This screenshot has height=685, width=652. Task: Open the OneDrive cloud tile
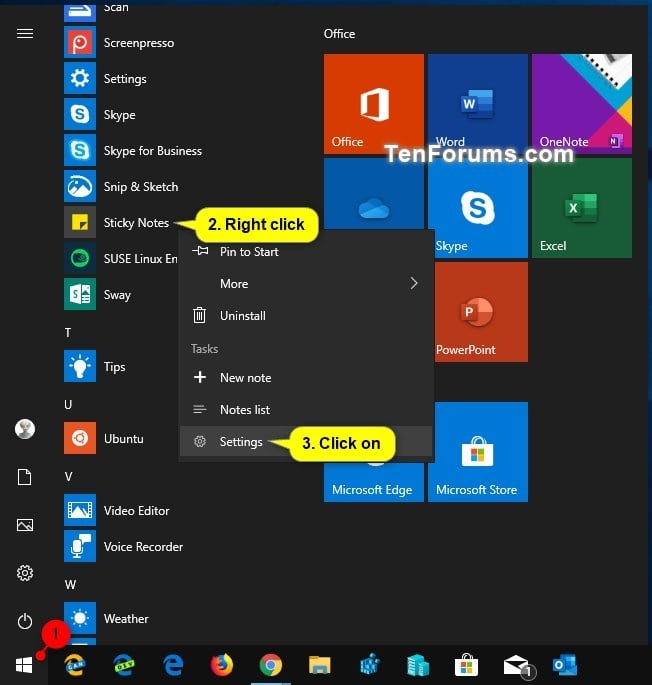(x=374, y=194)
